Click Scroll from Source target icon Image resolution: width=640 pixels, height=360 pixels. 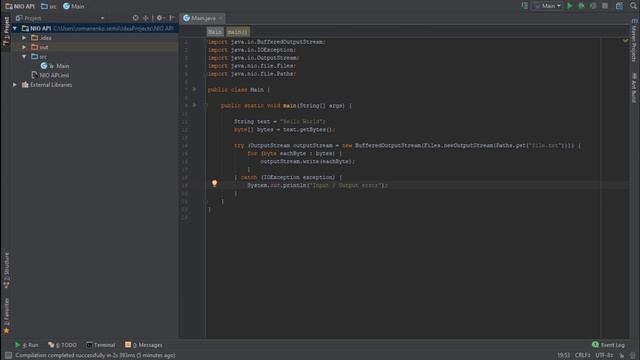[x=136, y=18]
